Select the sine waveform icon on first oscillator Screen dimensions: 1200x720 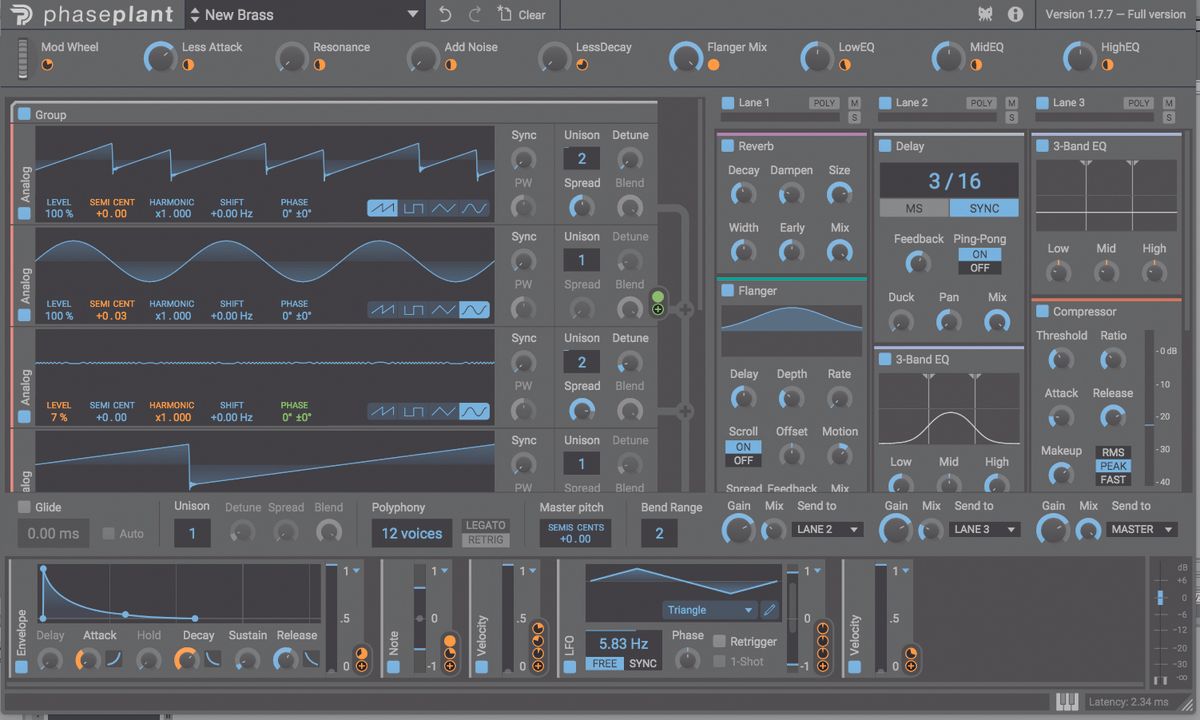coord(475,208)
